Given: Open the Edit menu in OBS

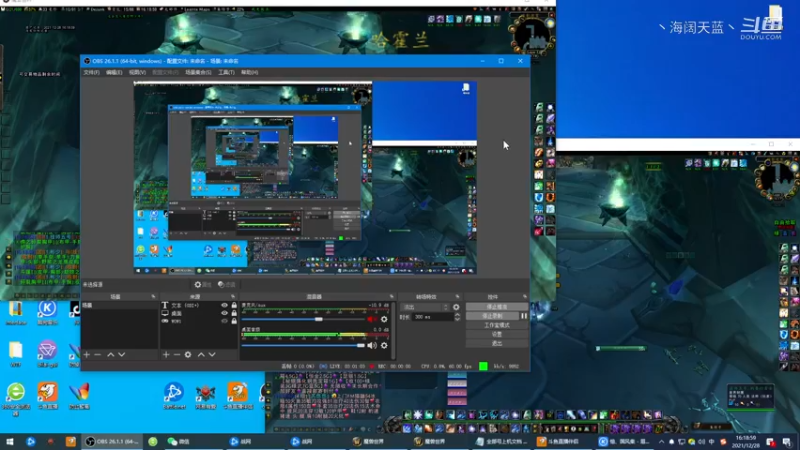Looking at the screenshot, I should click(x=114, y=72).
